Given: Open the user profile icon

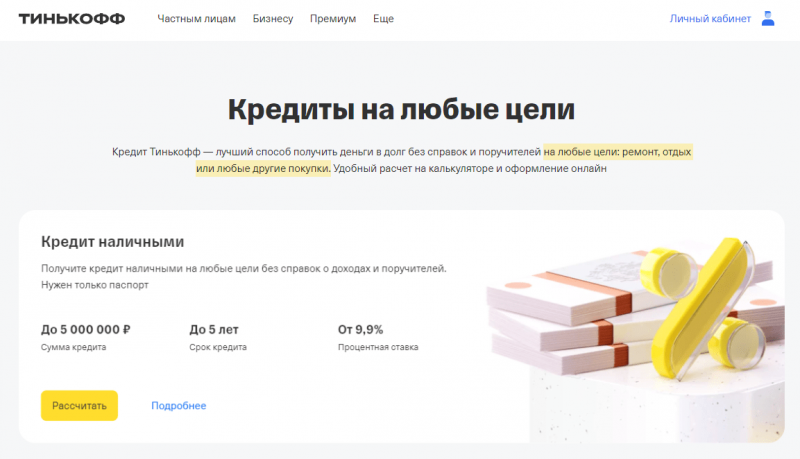Looking at the screenshot, I should tap(768, 18).
